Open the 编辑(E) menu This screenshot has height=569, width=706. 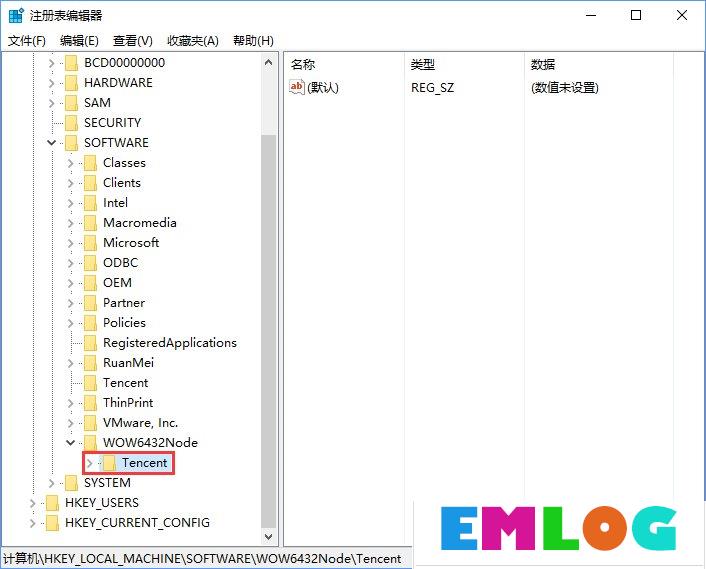point(79,41)
